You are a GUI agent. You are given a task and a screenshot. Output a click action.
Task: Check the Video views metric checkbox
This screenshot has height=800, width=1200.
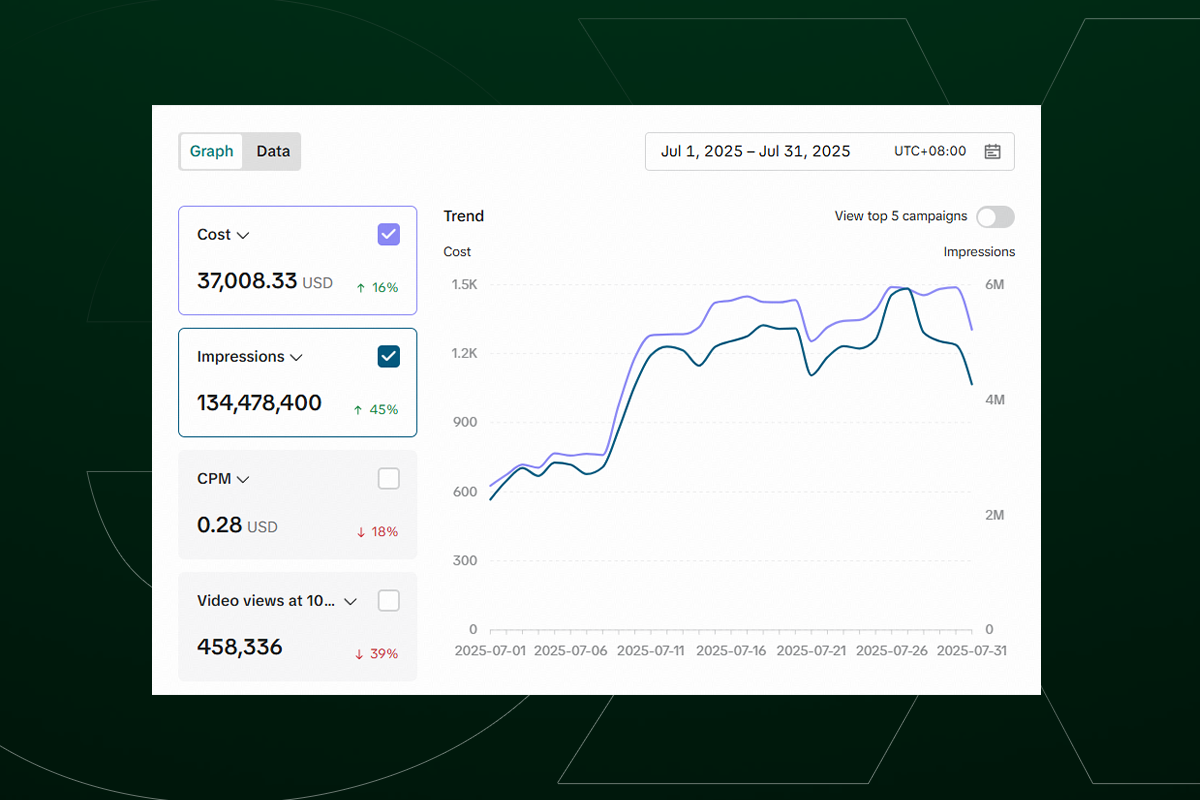(388, 600)
